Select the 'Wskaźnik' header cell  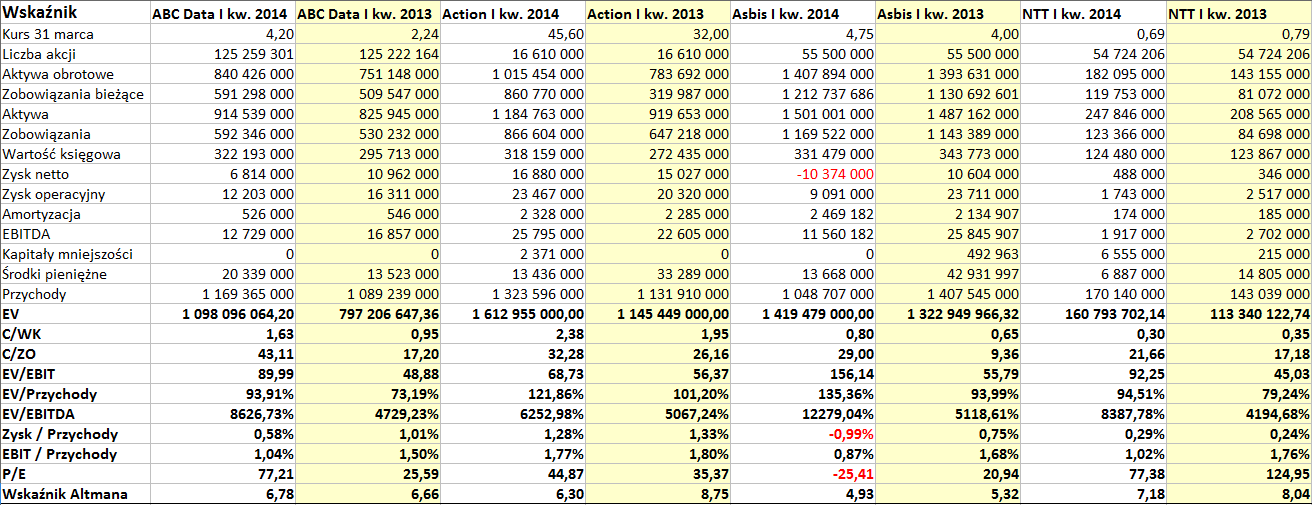pyautogui.click(x=74, y=14)
